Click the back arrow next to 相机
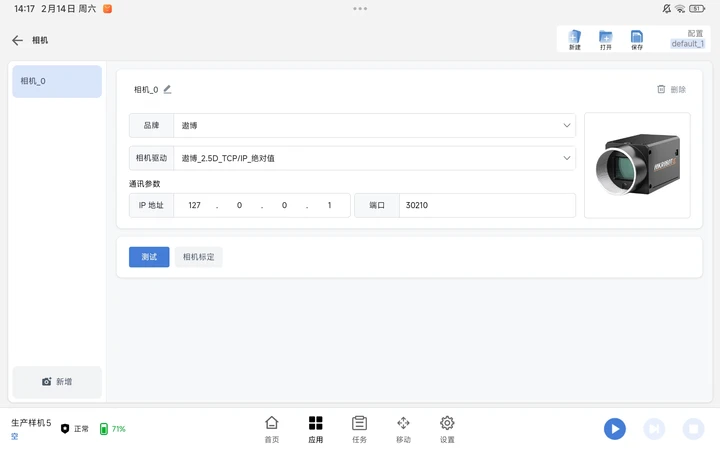 [x=17, y=41]
